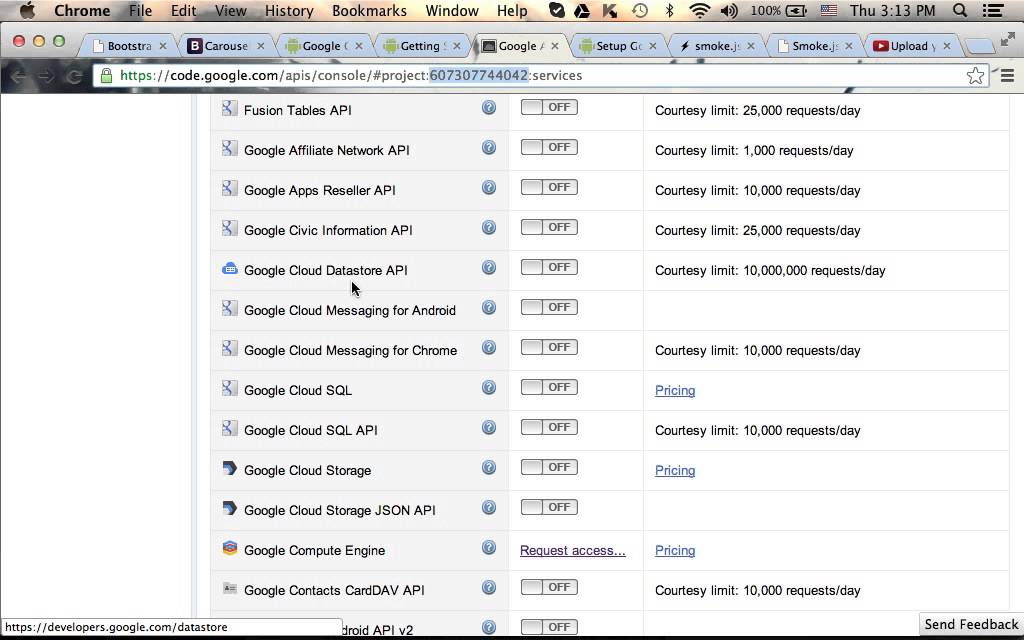Viewport: 1024px width, 640px height.
Task: Open help for Fusion Tables API
Action: [488, 108]
